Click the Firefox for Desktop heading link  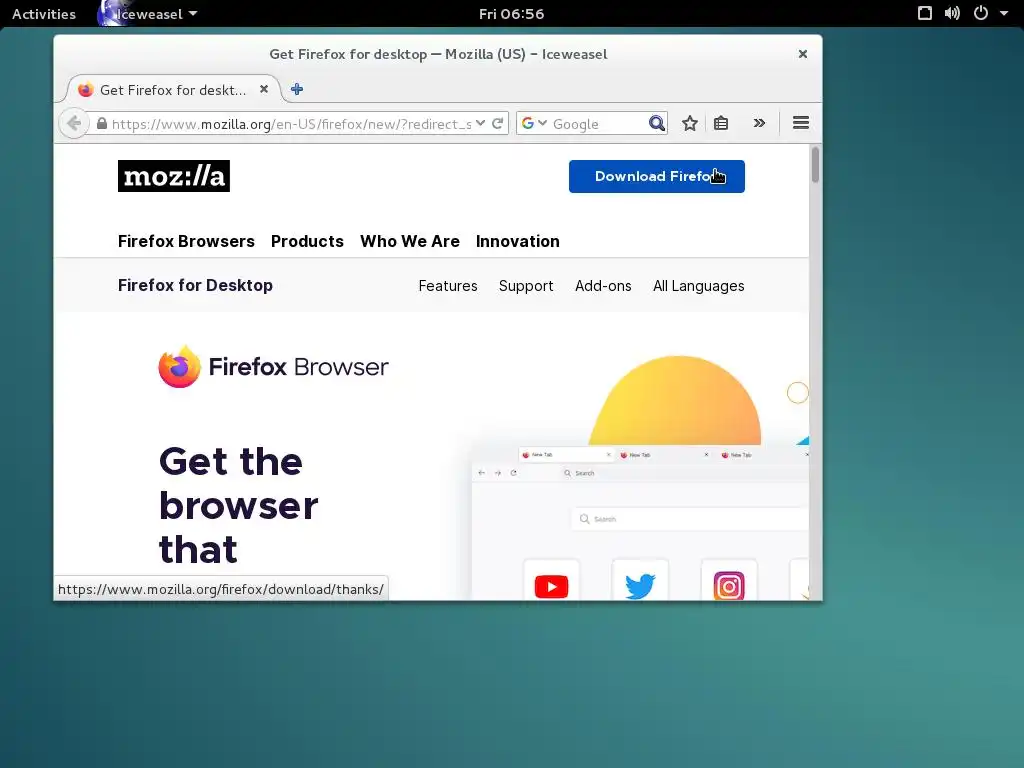click(195, 285)
